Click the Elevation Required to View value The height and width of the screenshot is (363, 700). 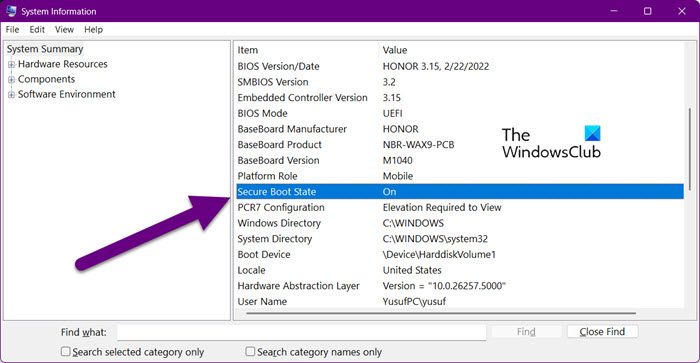(x=442, y=208)
